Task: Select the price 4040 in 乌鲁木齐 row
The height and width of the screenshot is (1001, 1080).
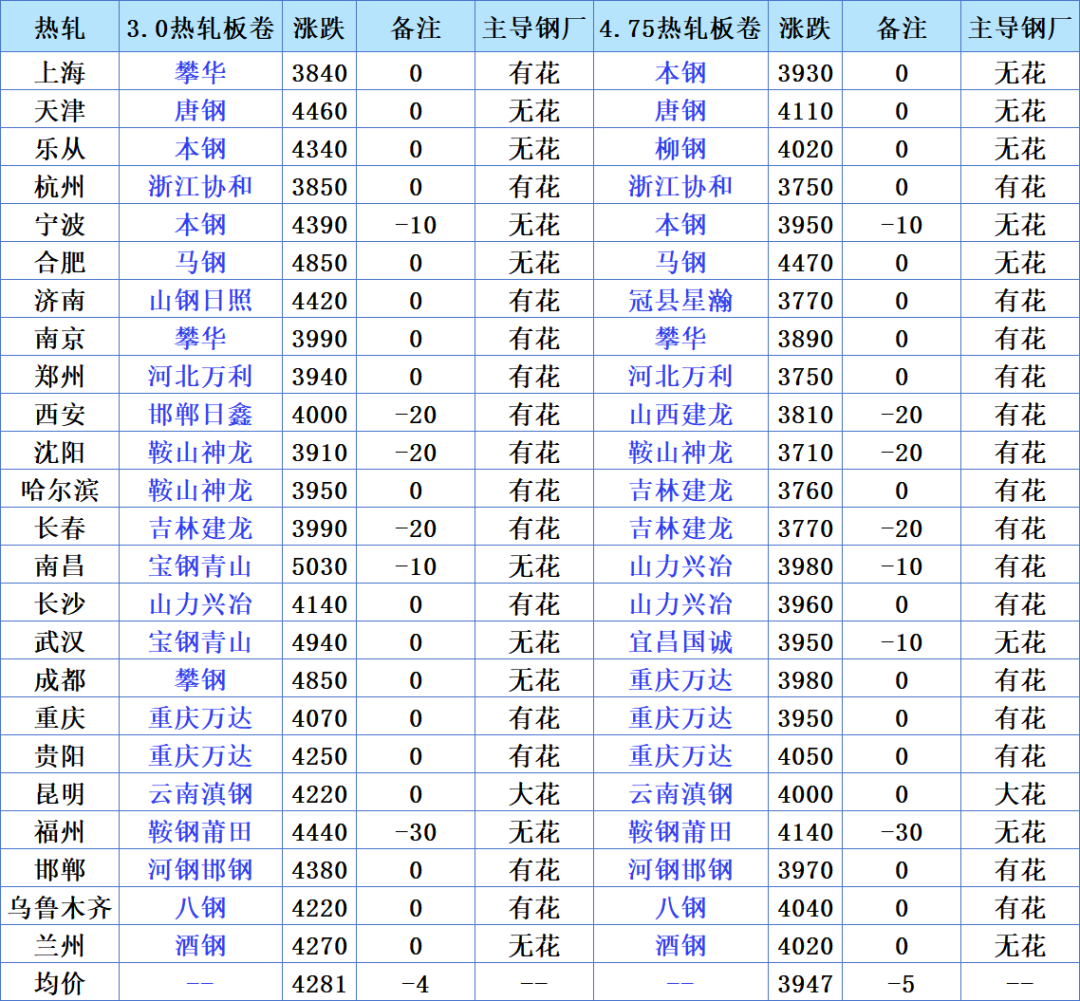Action: tap(805, 907)
